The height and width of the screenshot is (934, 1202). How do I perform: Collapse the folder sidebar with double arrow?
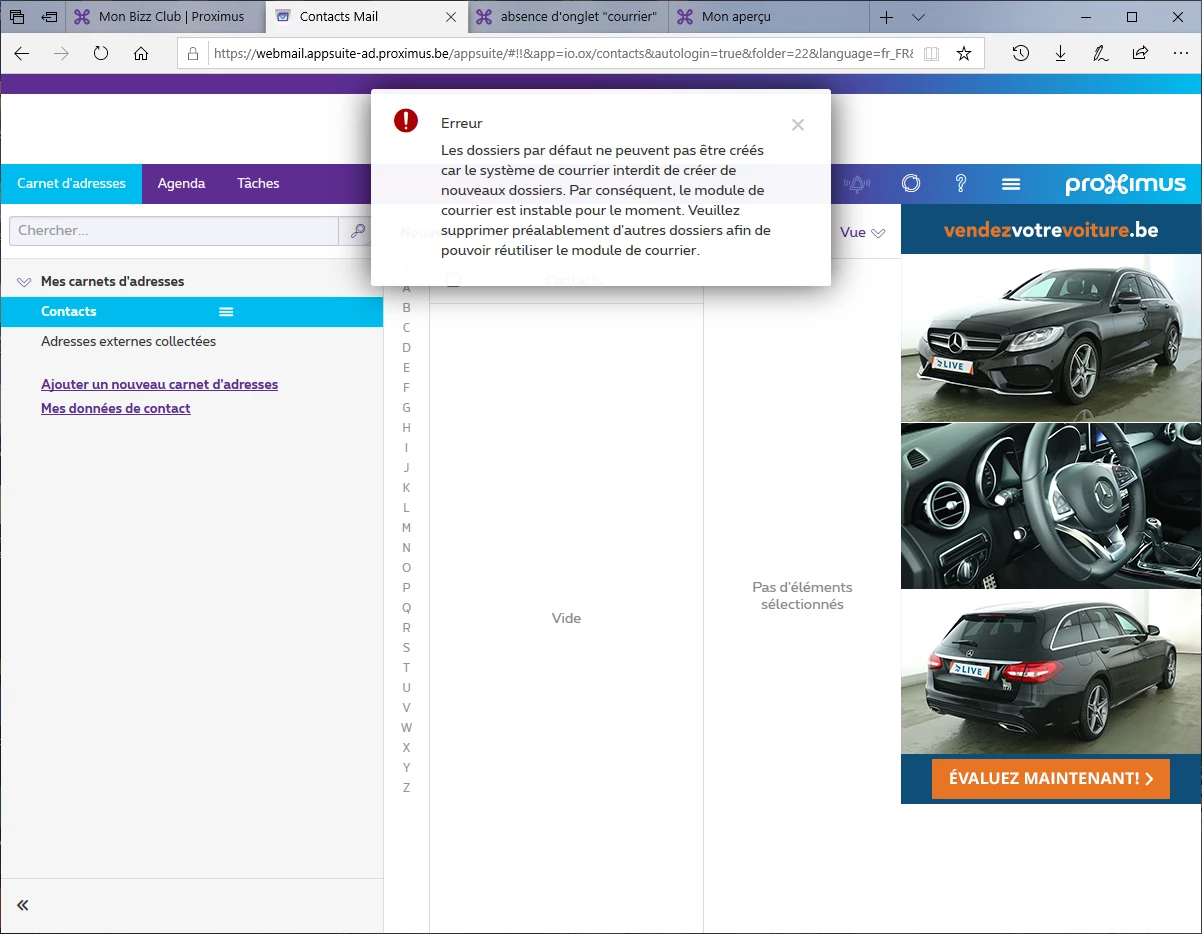[x=23, y=905]
